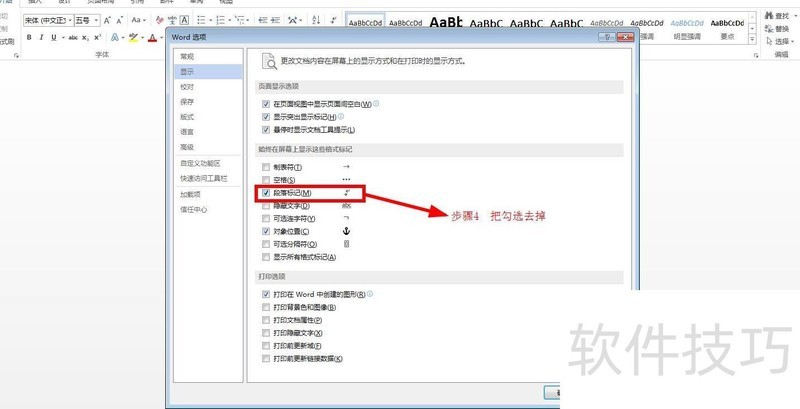Viewport: 800px width, 409px height.
Task: Enable 可选分隔符(O) checkbox
Action: [x=265, y=244]
